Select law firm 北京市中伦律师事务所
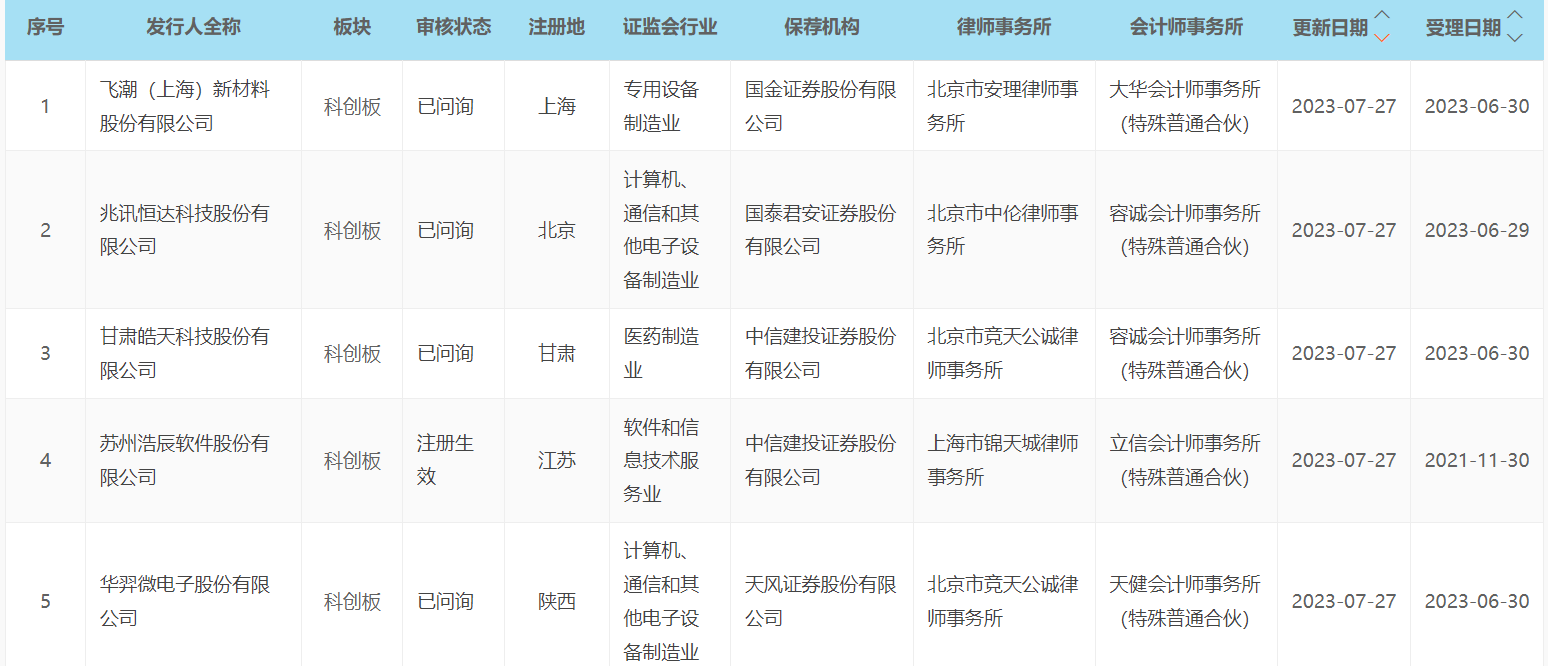The width and height of the screenshot is (1548, 666). coord(1003,230)
